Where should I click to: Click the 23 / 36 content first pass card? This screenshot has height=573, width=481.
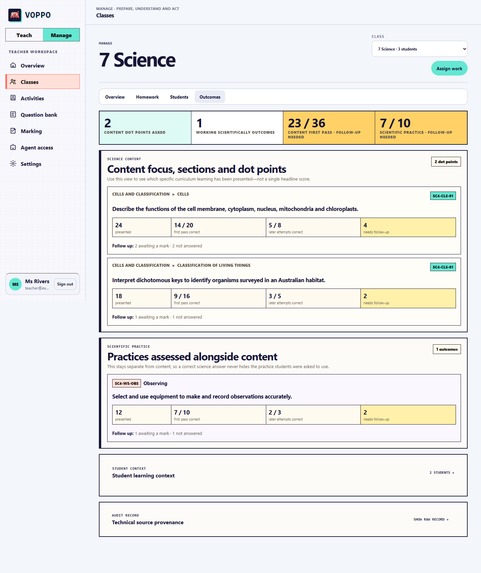click(329, 128)
